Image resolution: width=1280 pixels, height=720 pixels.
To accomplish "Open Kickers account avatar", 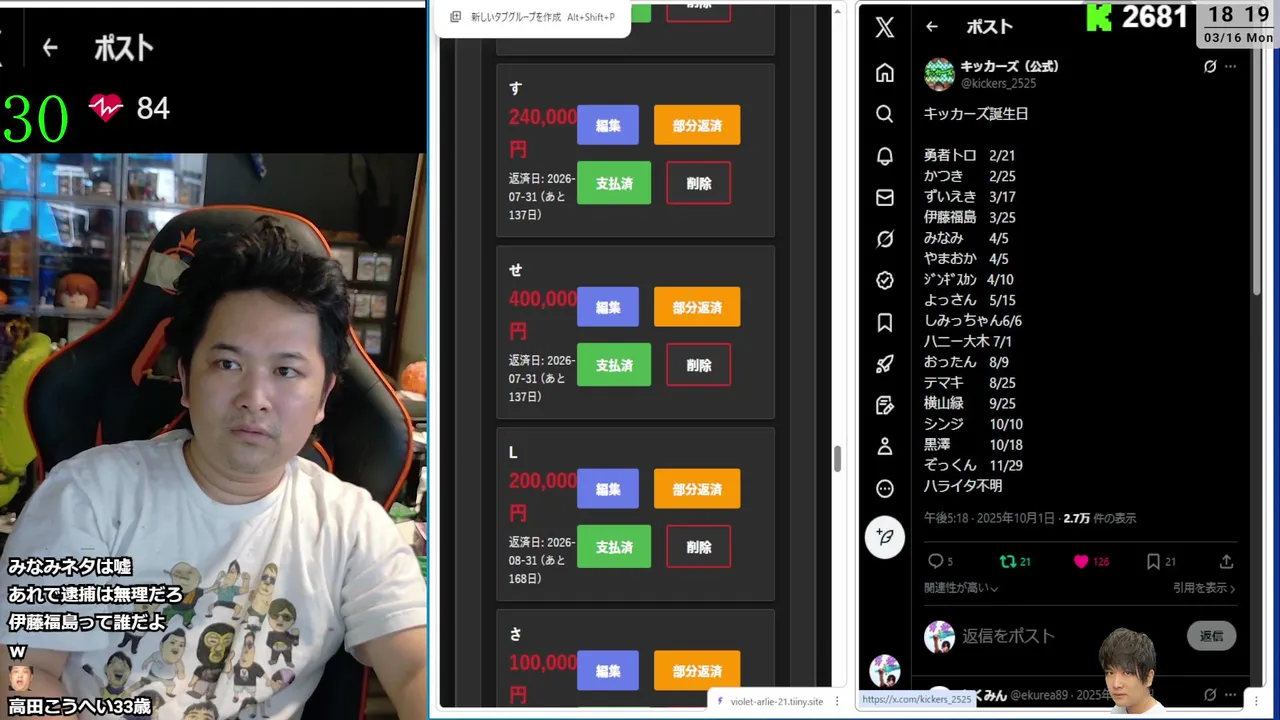I will 939,74.
